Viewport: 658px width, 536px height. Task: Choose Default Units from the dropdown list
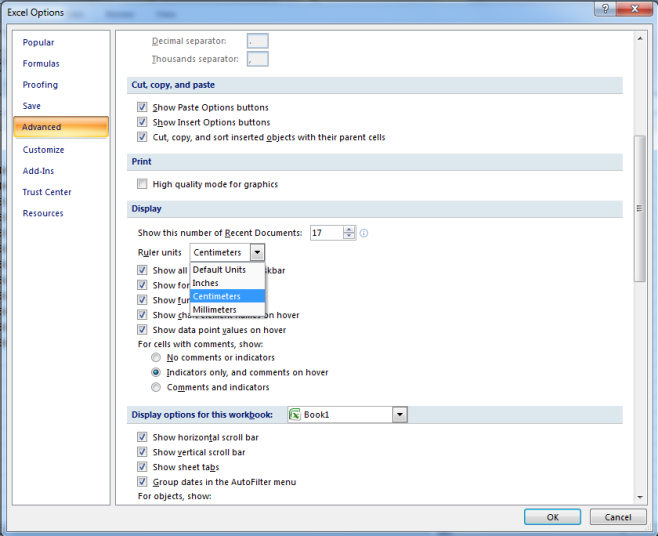click(219, 270)
